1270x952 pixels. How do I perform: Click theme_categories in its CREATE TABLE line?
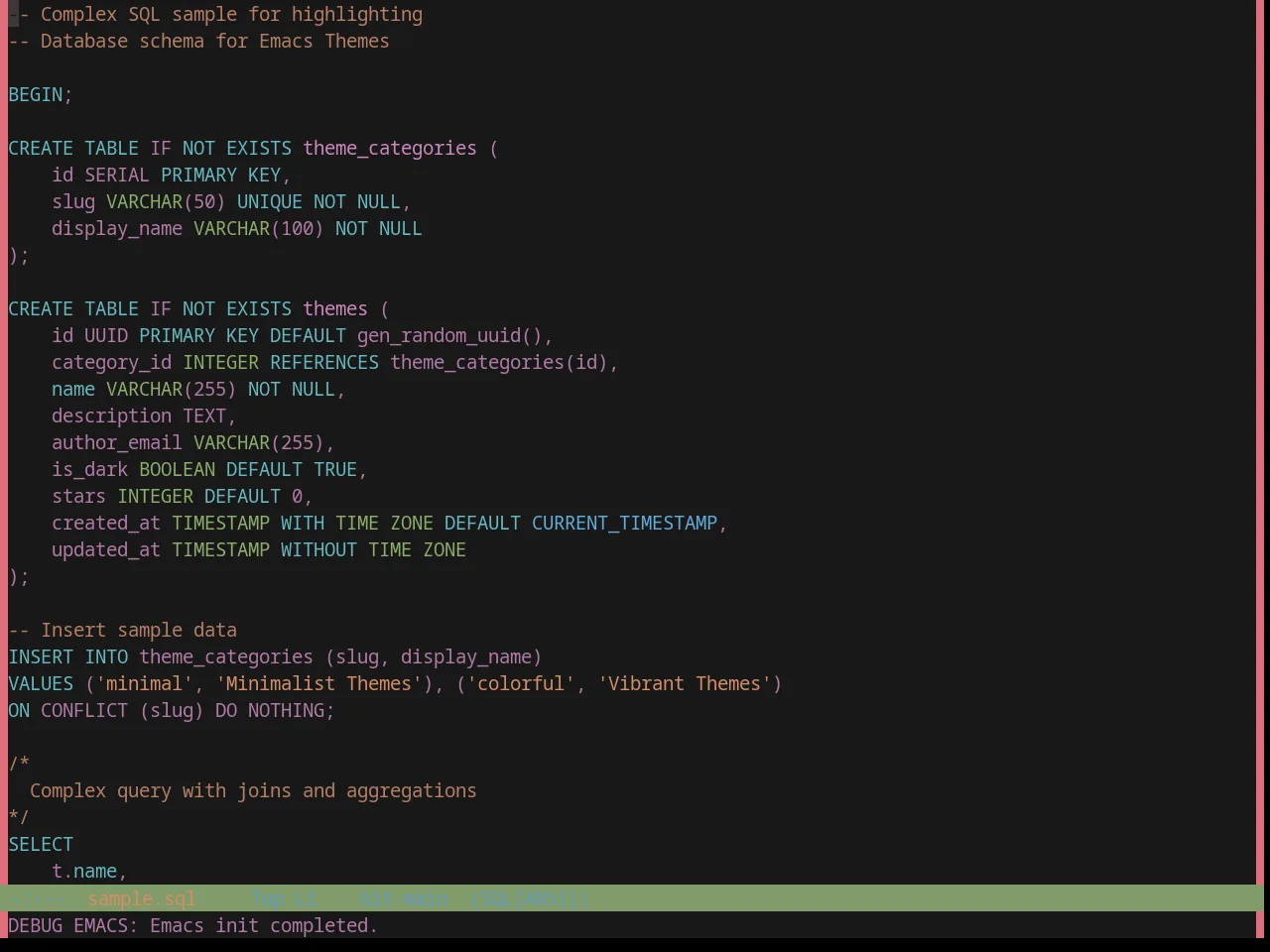(x=390, y=148)
